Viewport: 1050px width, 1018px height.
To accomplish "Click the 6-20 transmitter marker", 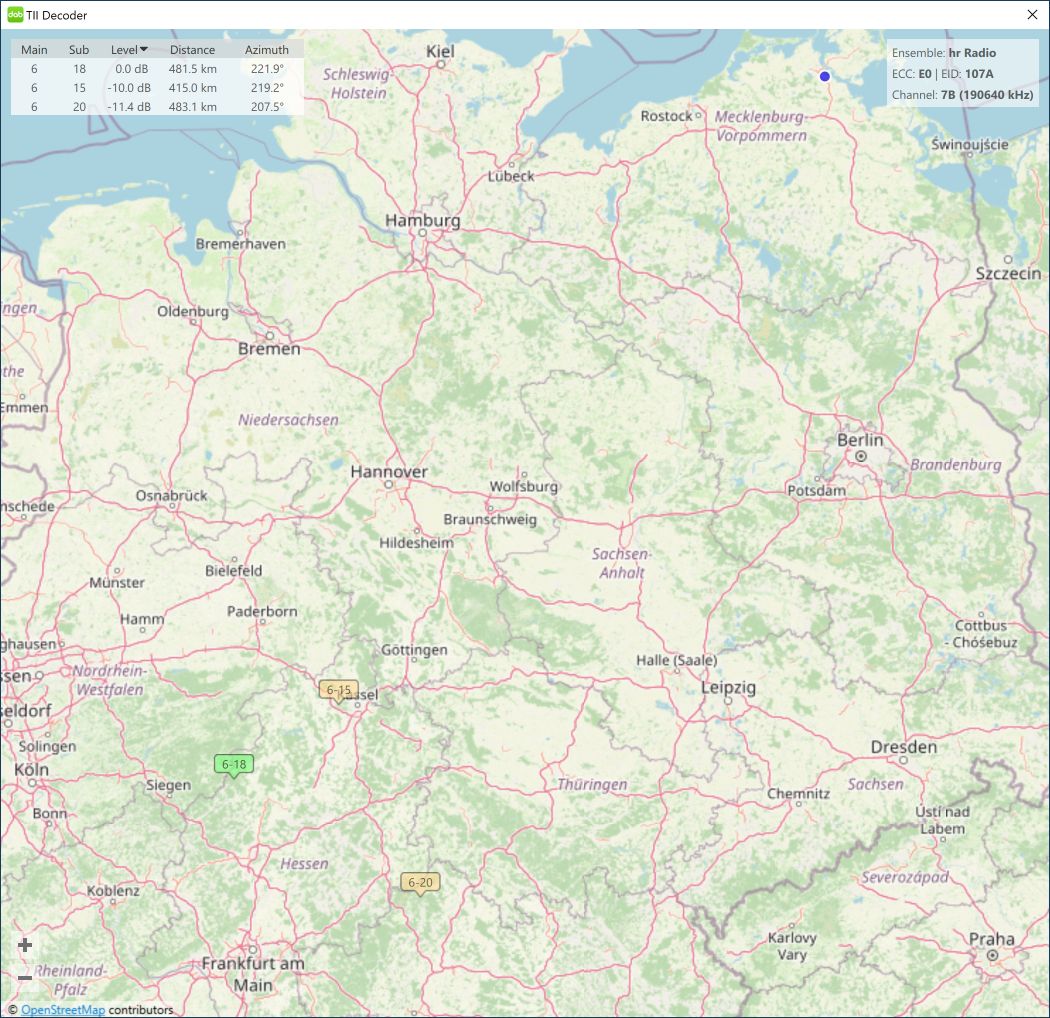I will [x=420, y=882].
